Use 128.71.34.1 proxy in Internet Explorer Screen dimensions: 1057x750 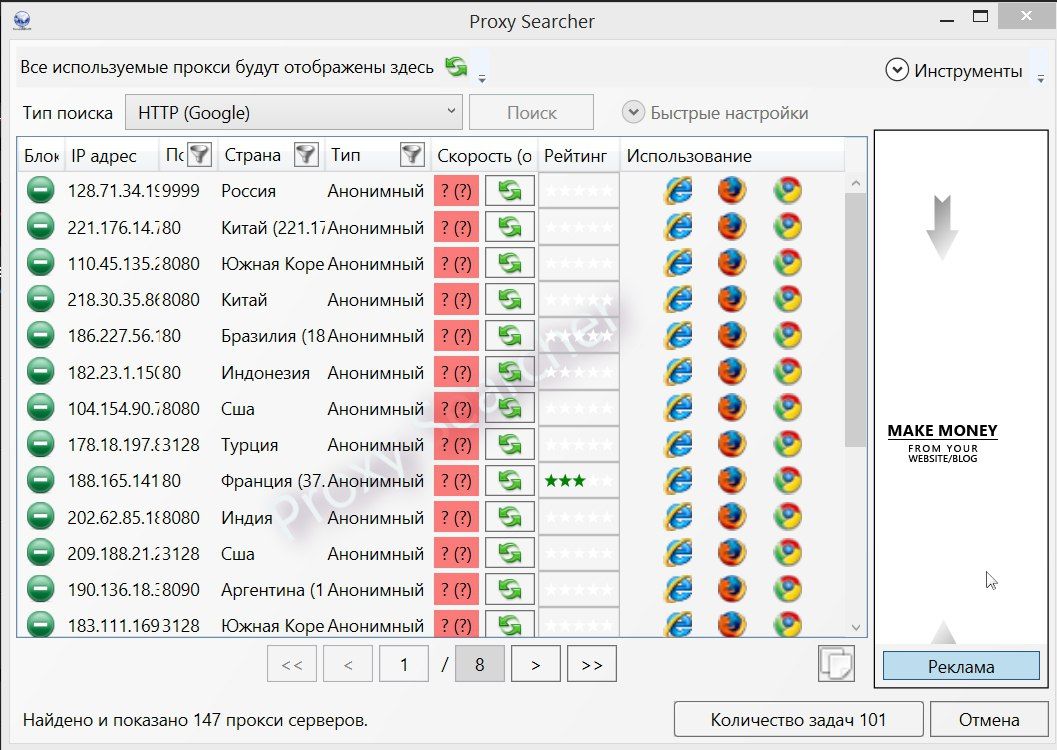click(x=678, y=191)
